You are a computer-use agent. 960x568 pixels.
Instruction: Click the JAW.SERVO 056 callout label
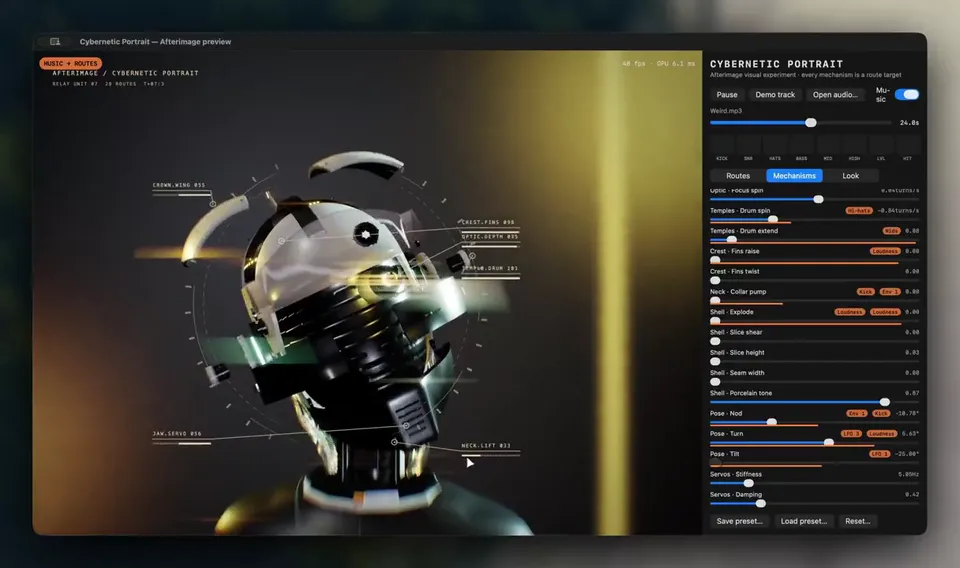click(x=177, y=433)
